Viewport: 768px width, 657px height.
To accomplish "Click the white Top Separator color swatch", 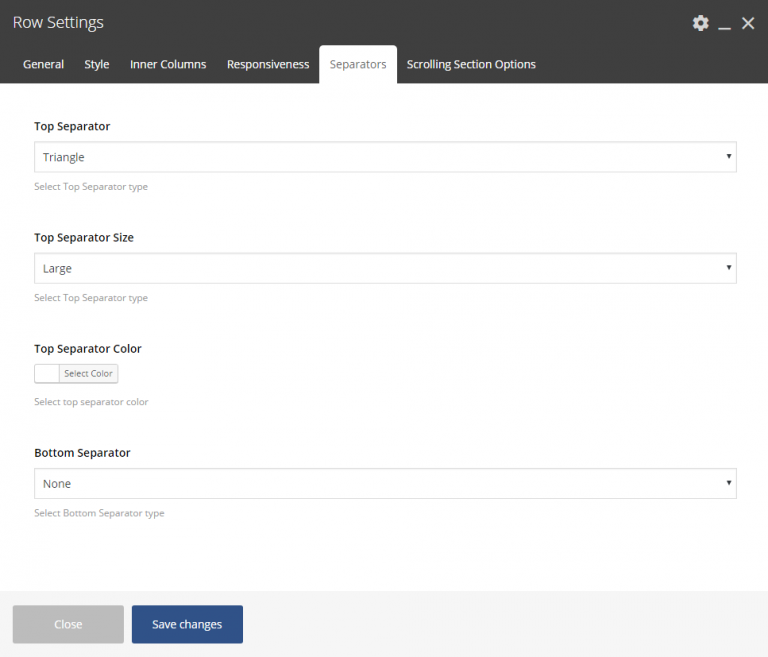I will pos(47,374).
